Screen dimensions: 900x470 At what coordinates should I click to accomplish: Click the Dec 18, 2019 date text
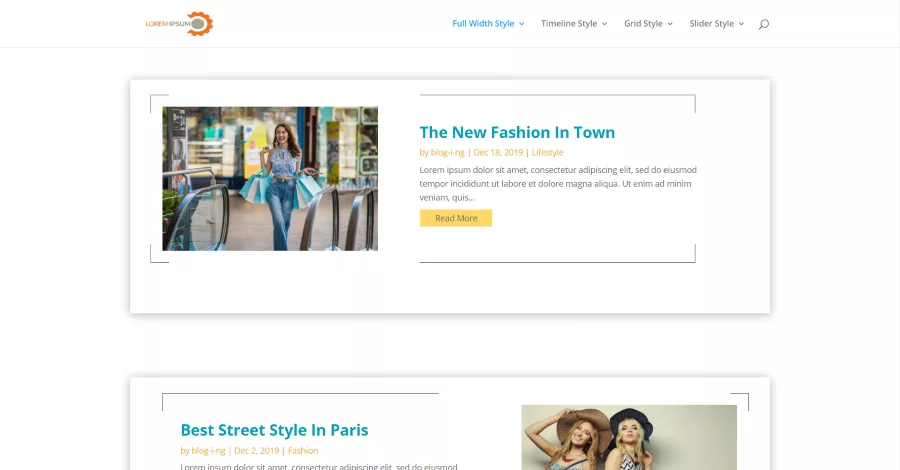point(498,153)
